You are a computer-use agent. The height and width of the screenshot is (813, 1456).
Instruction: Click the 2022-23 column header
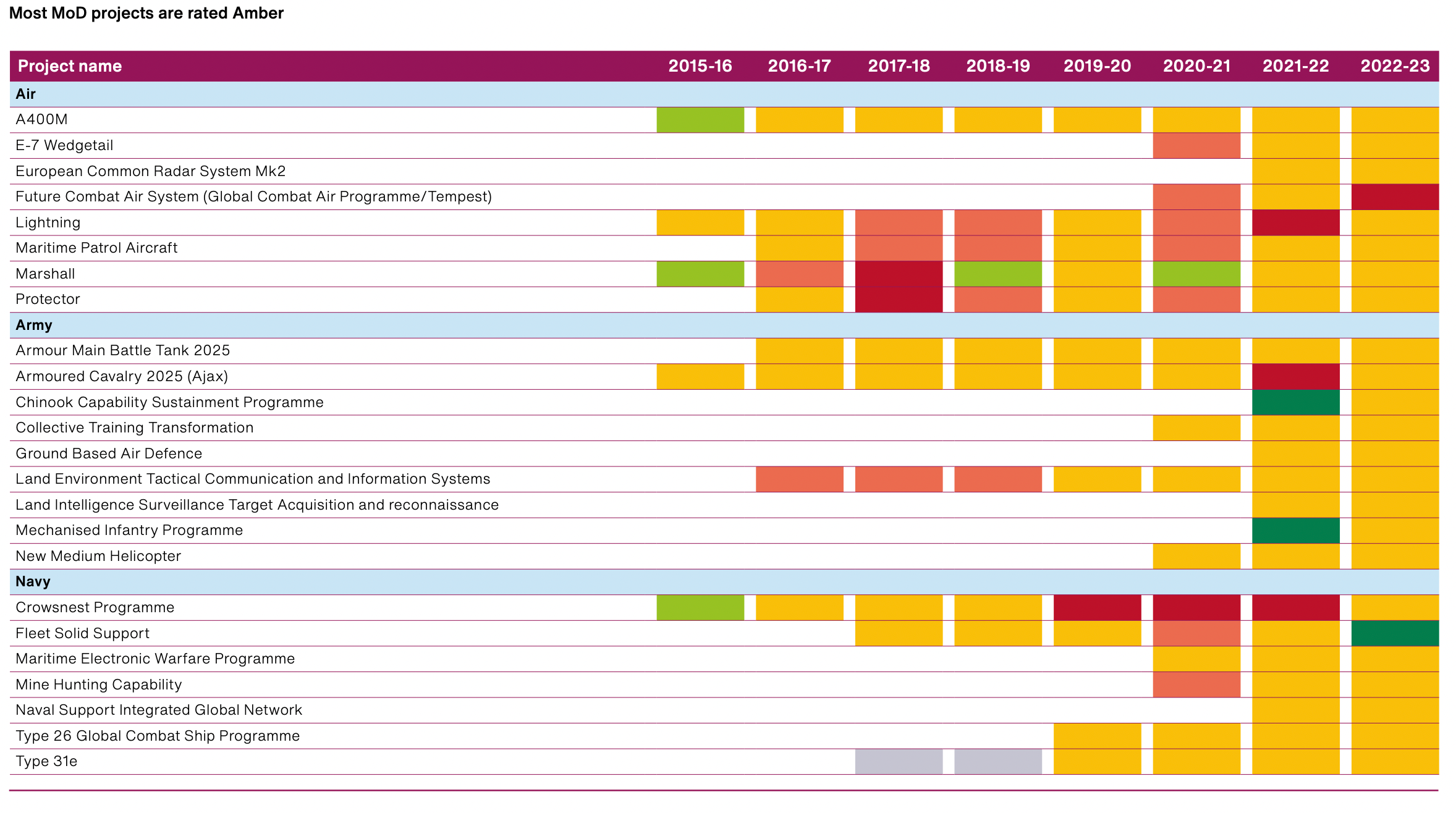[1394, 66]
